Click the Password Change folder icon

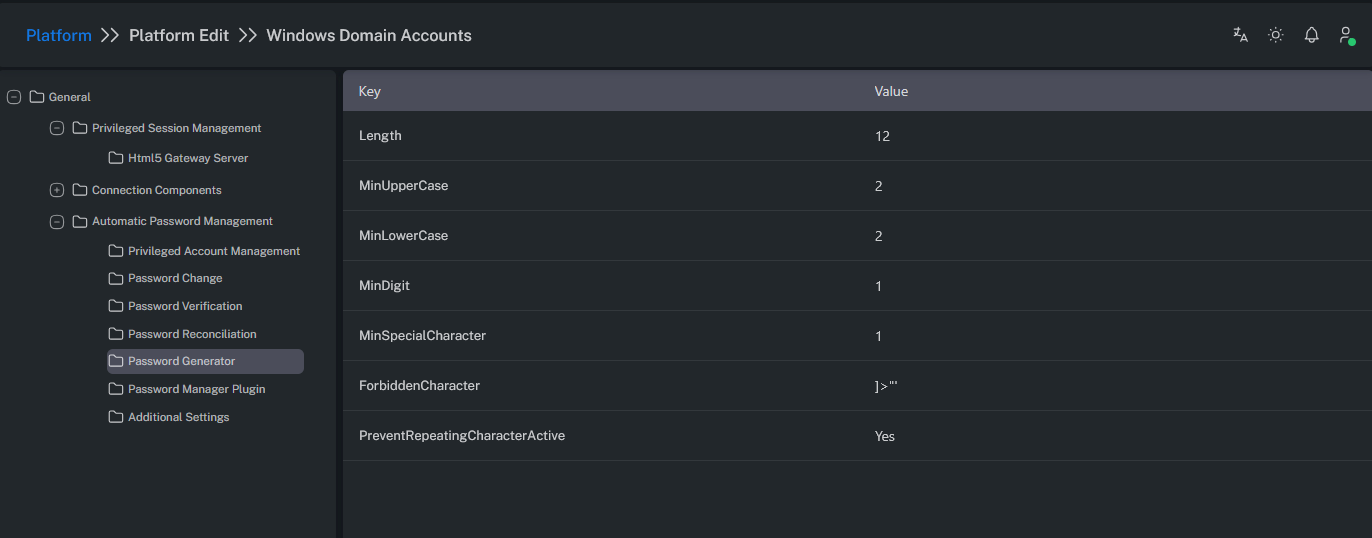[x=116, y=278]
